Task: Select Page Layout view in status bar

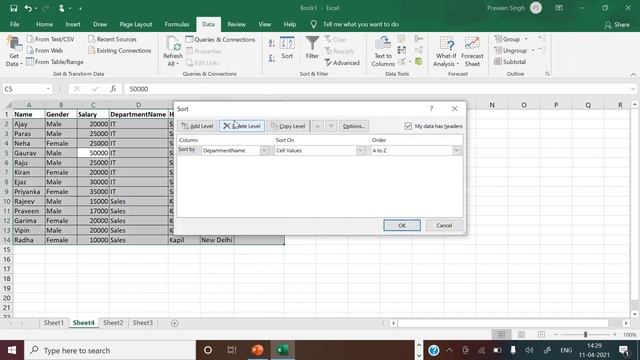Action: point(521,335)
